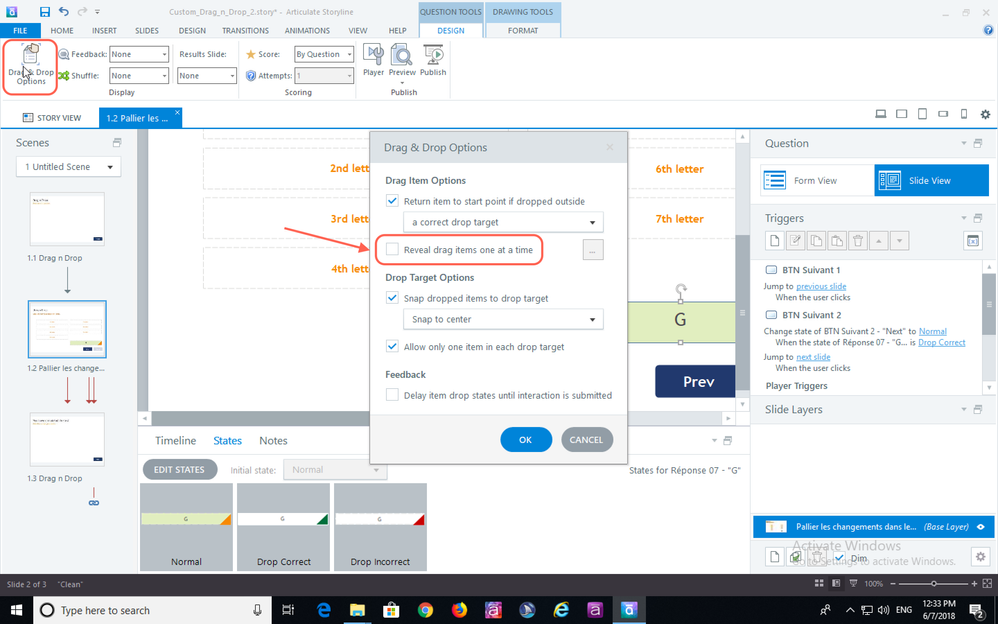The image size is (998, 624).
Task: Undo the last action
Action: tap(64, 11)
